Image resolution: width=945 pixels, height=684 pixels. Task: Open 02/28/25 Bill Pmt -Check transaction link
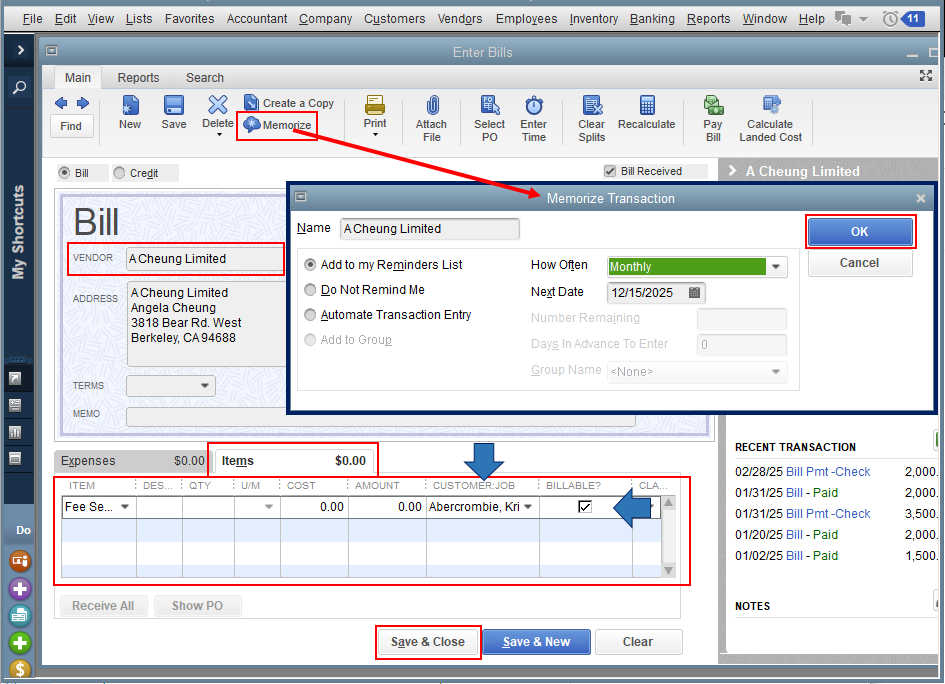pyautogui.click(x=828, y=471)
